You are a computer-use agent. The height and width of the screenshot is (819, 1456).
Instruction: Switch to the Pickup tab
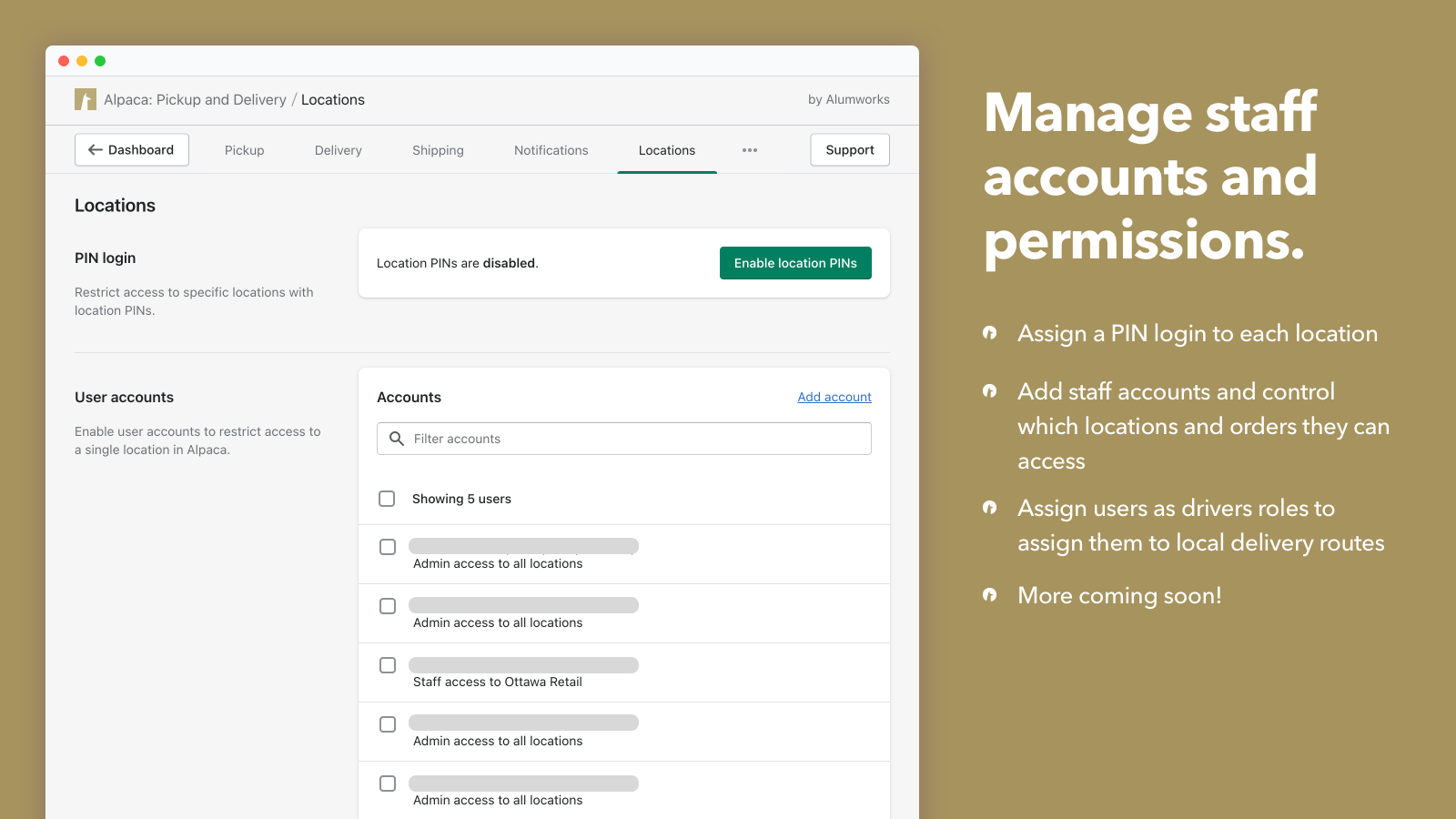pyautogui.click(x=244, y=149)
